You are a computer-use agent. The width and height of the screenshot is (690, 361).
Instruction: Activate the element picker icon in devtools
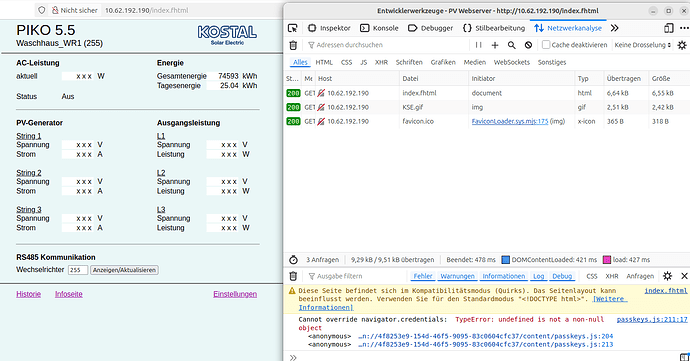(293, 28)
